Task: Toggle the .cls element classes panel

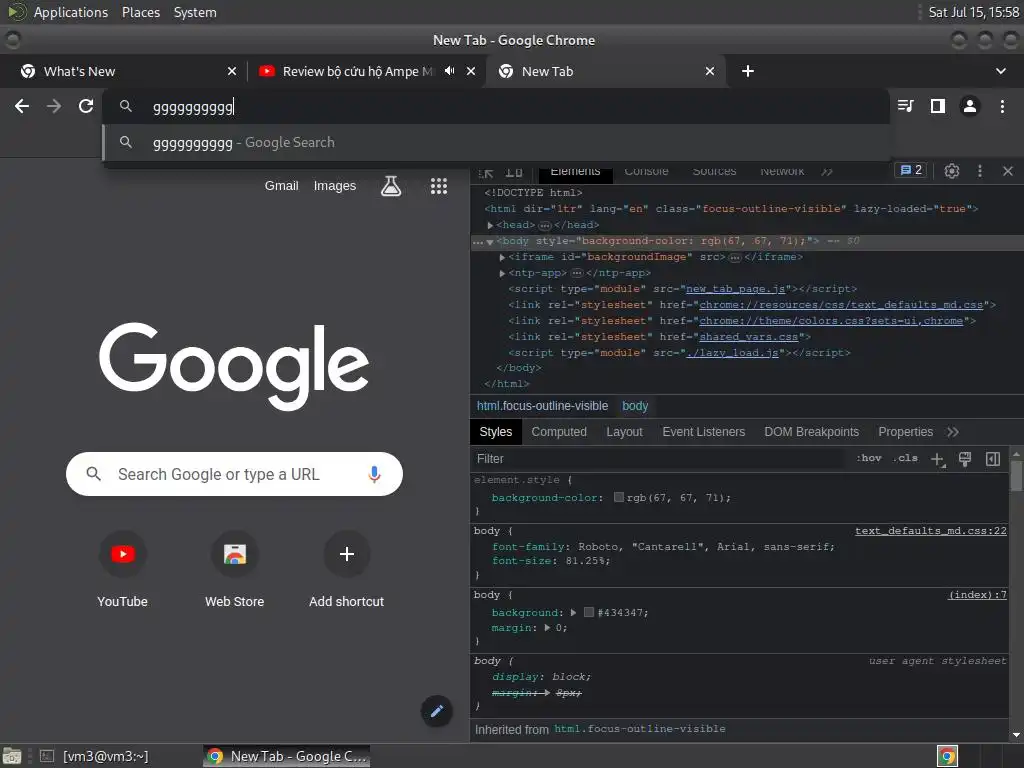Action: (905, 458)
